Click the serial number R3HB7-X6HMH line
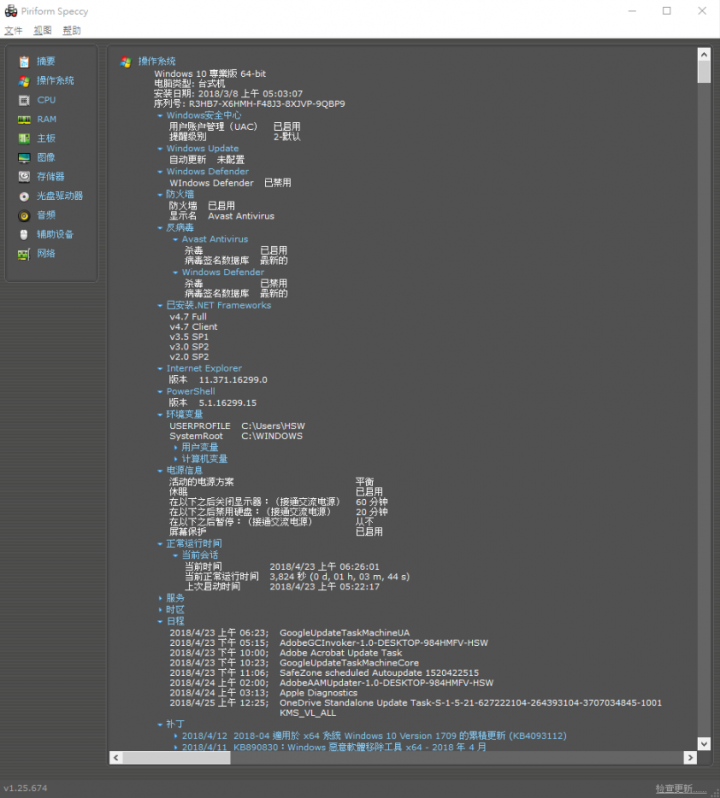This screenshot has width=720, height=798. tap(249, 104)
